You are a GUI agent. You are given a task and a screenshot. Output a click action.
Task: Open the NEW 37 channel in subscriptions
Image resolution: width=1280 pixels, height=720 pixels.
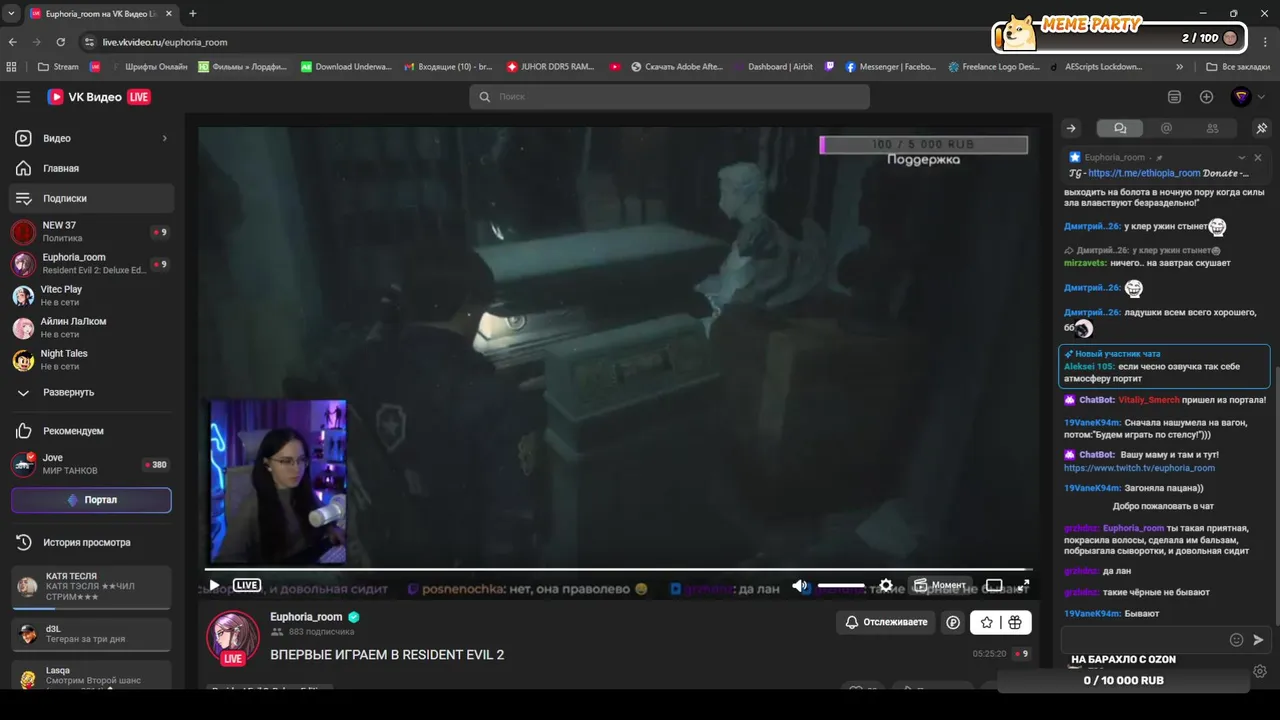(91, 232)
